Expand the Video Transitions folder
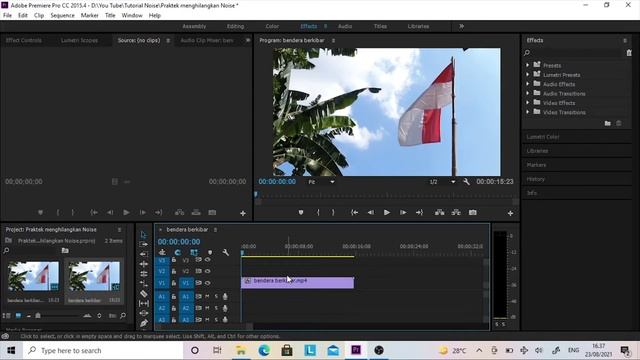 point(527,112)
